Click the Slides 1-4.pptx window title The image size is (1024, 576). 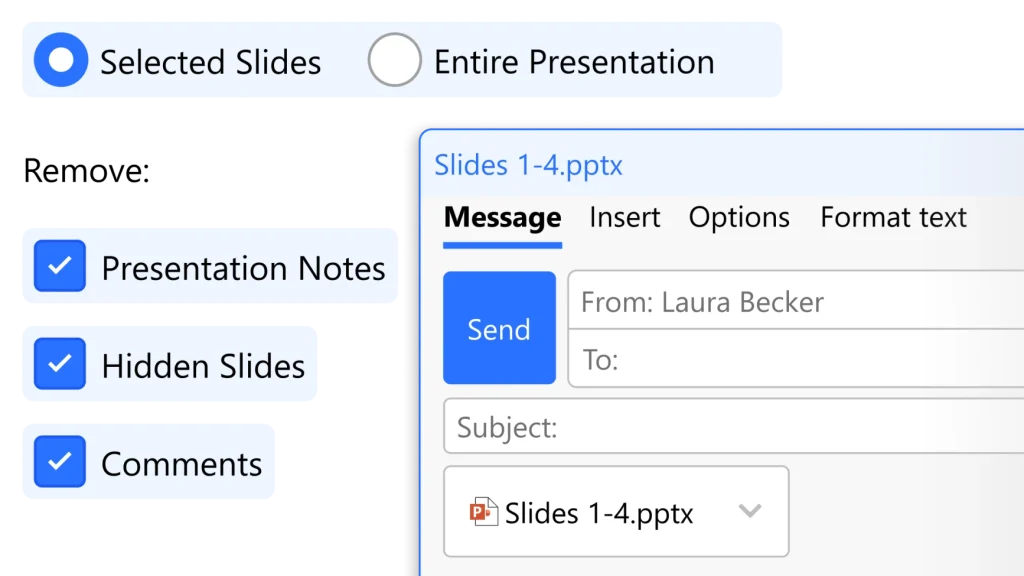528,165
